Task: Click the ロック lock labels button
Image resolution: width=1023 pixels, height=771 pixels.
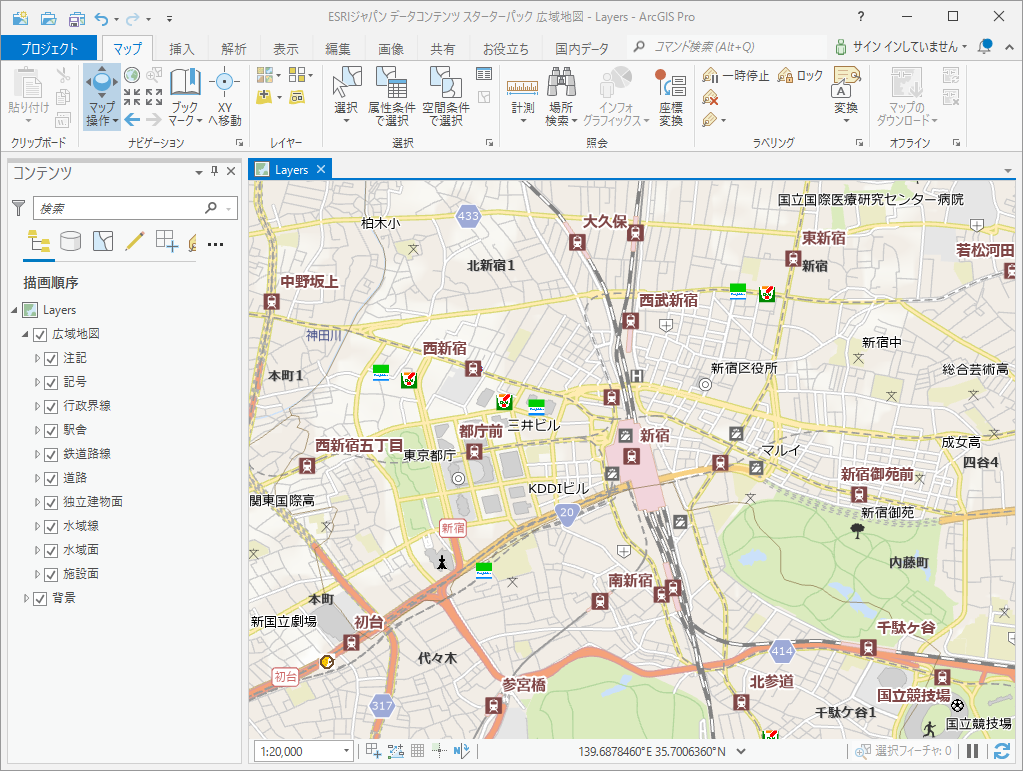Action: pos(800,76)
